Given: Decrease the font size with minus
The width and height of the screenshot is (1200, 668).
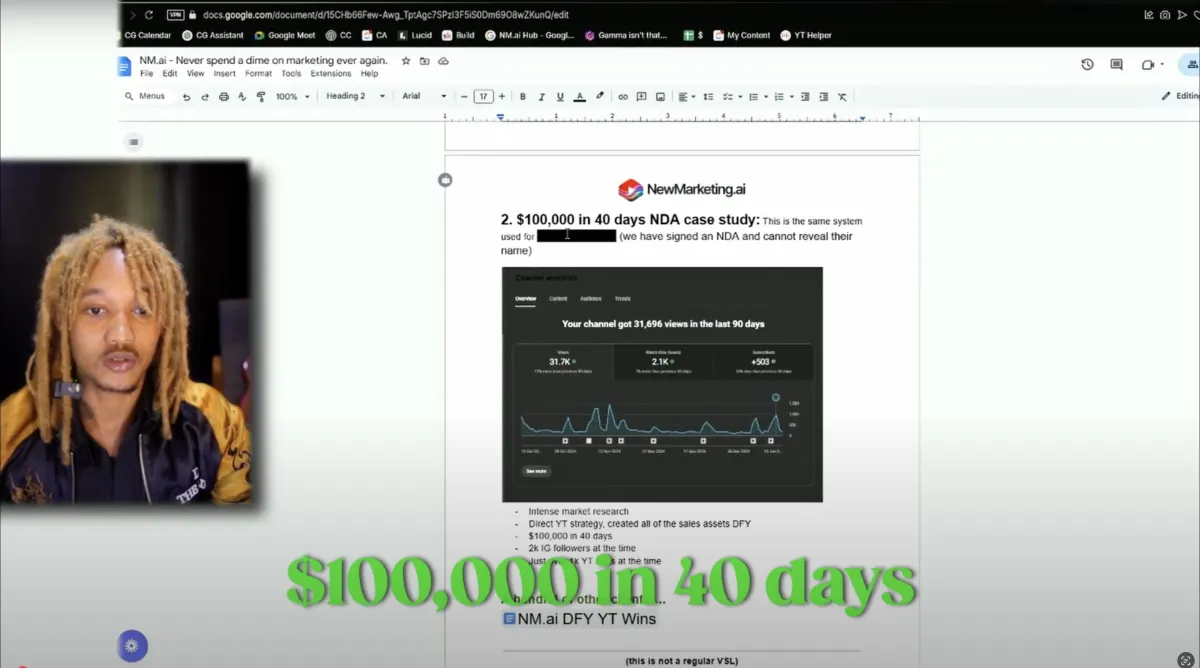Looking at the screenshot, I should (x=465, y=97).
